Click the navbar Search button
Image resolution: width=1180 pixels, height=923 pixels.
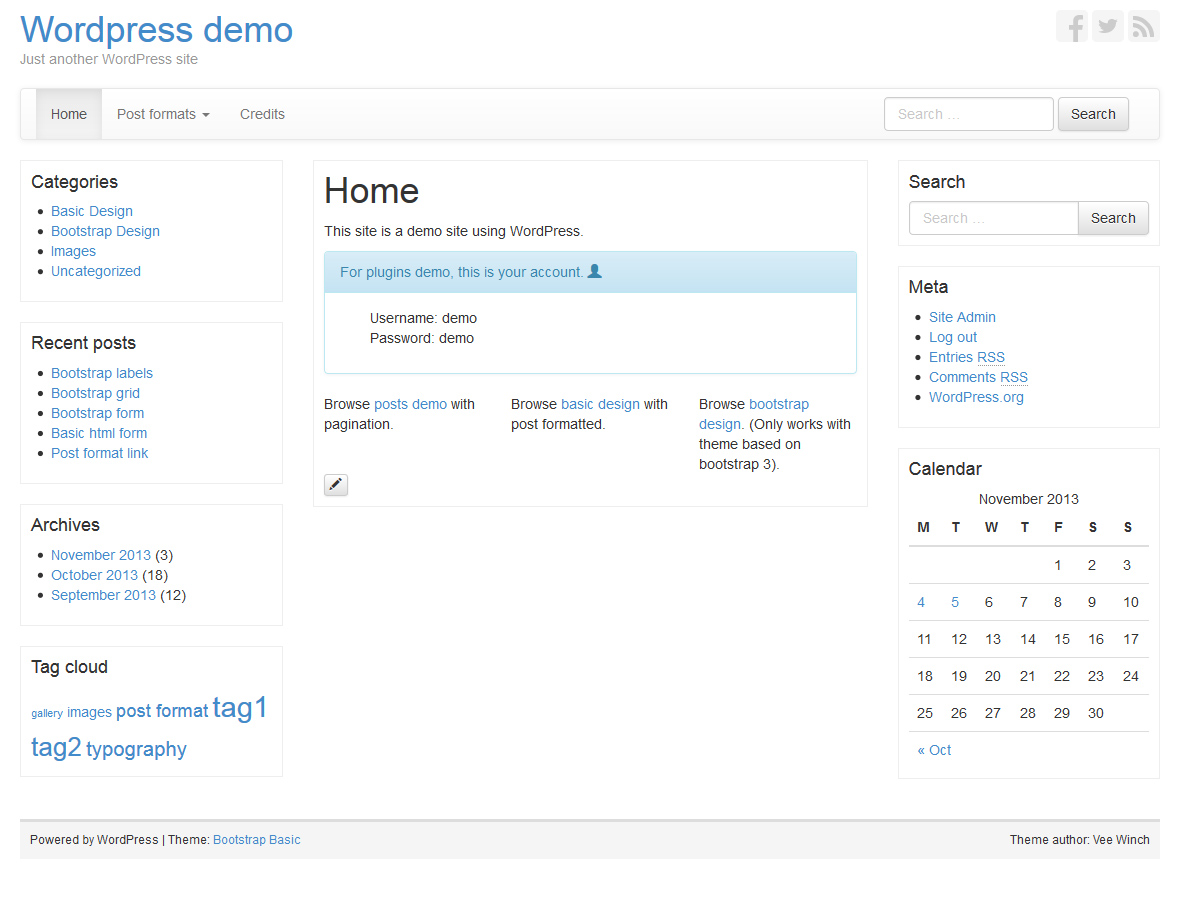[x=1093, y=114]
